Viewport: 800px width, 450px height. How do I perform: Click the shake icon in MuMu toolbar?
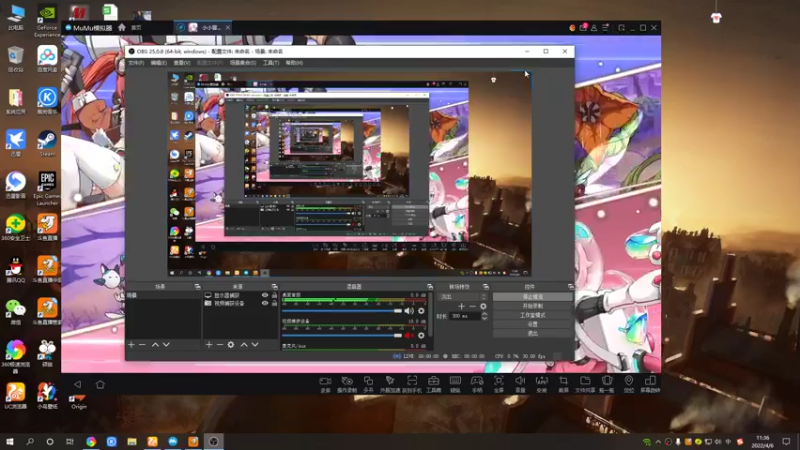[607, 381]
